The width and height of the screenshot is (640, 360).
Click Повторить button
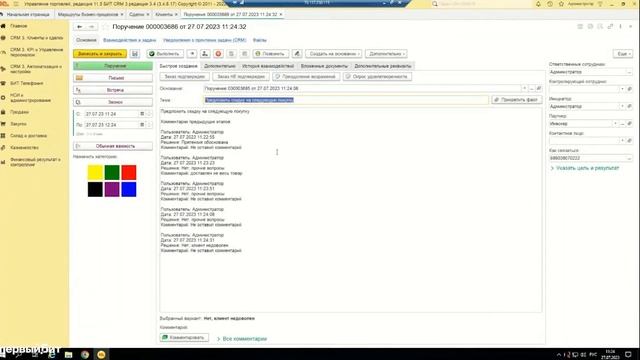(271, 53)
